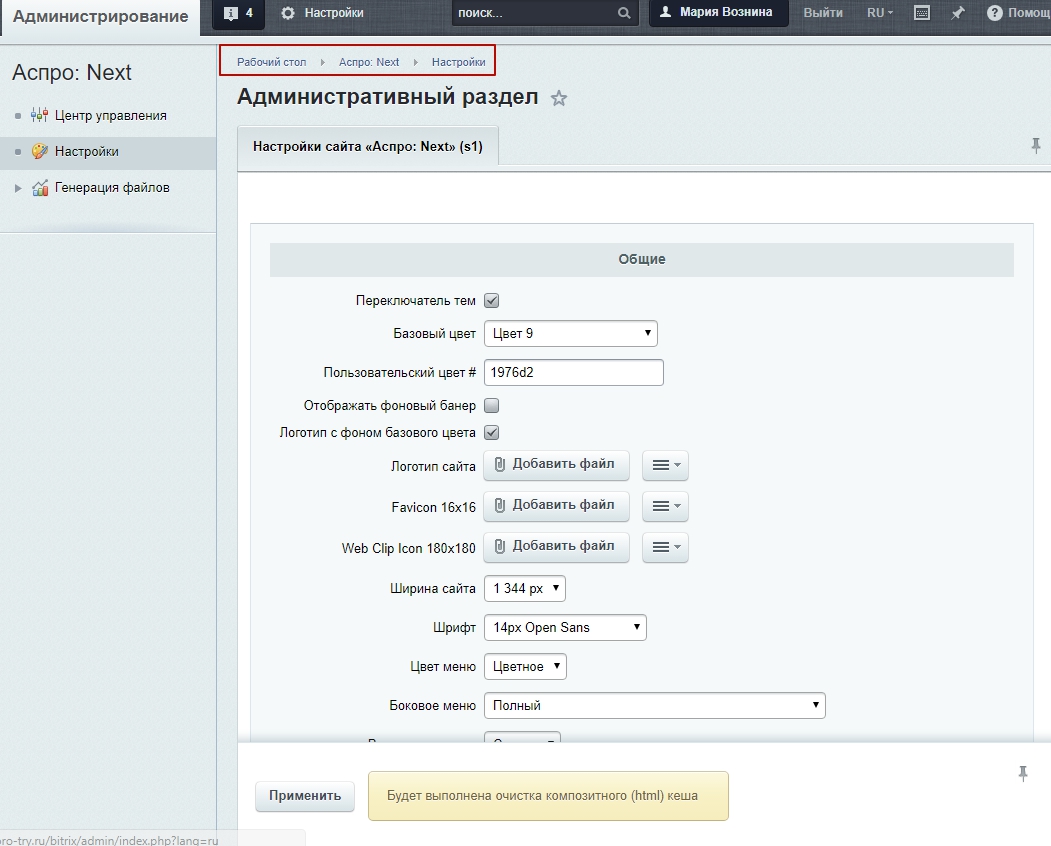The width and height of the screenshot is (1051, 846).
Task: Add page to favorites with the star icon
Action: tap(558, 99)
